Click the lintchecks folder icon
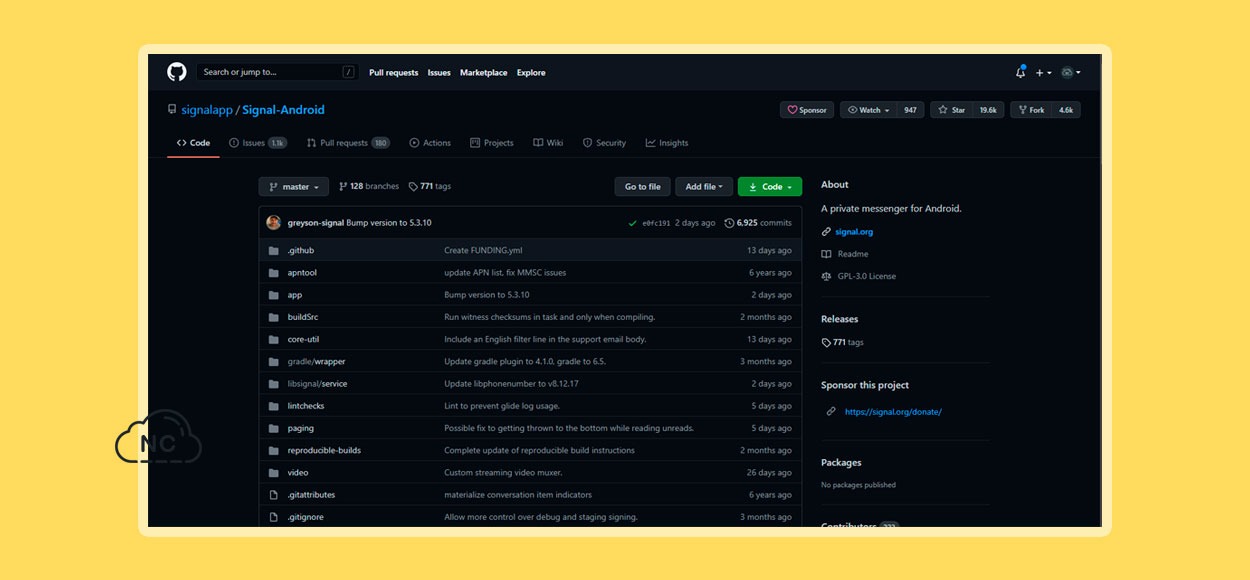The image size is (1250, 580). click(274, 406)
